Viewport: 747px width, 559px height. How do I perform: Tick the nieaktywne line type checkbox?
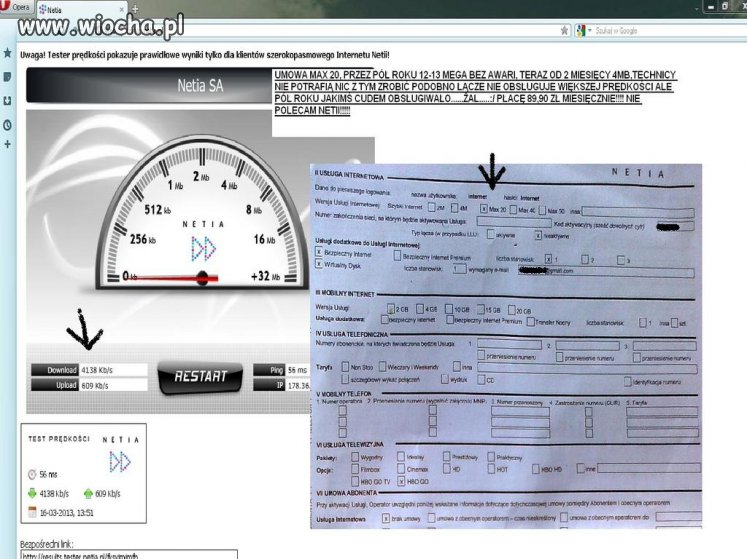(538, 235)
